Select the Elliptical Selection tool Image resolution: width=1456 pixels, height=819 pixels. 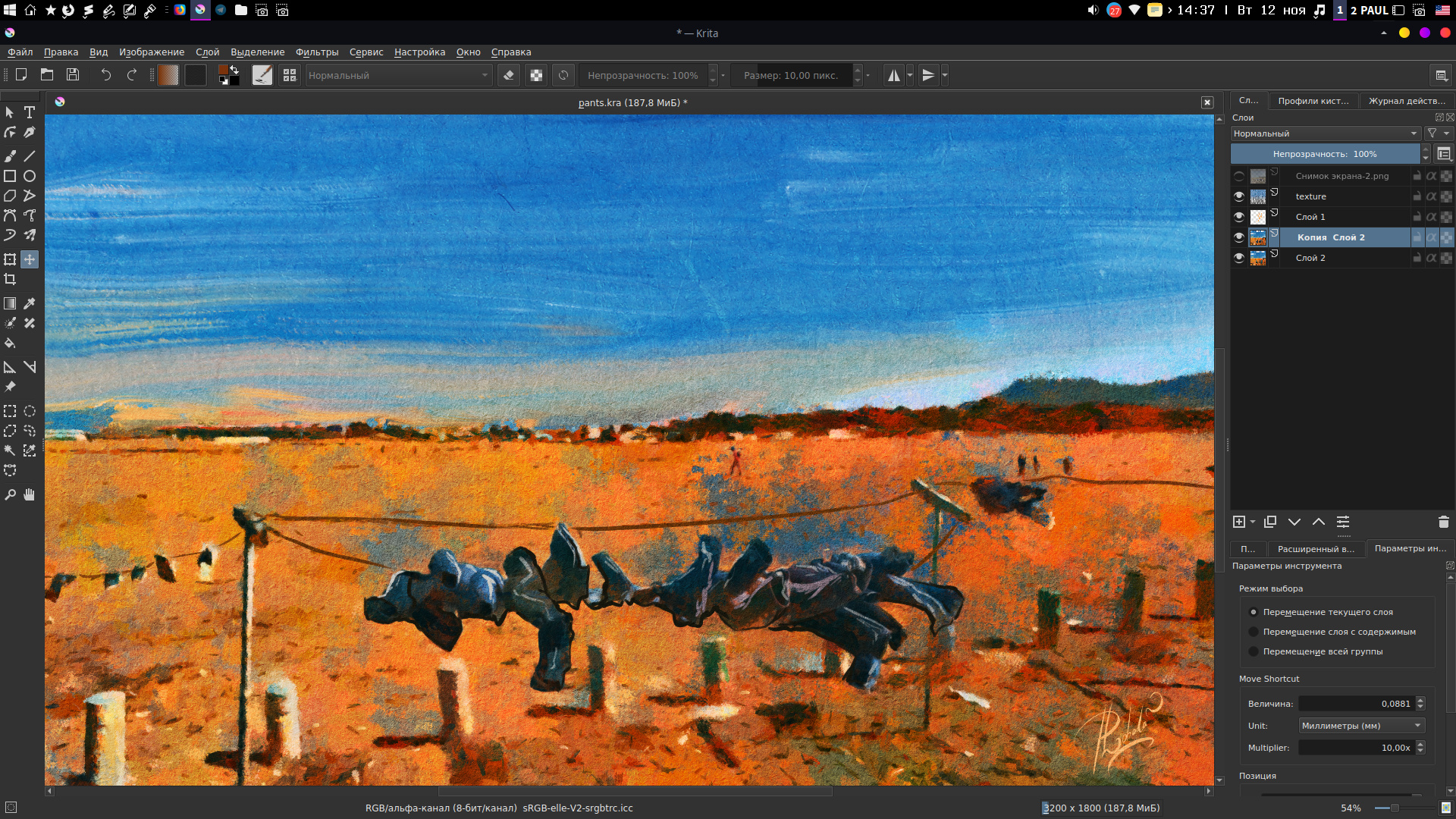pos(30,411)
